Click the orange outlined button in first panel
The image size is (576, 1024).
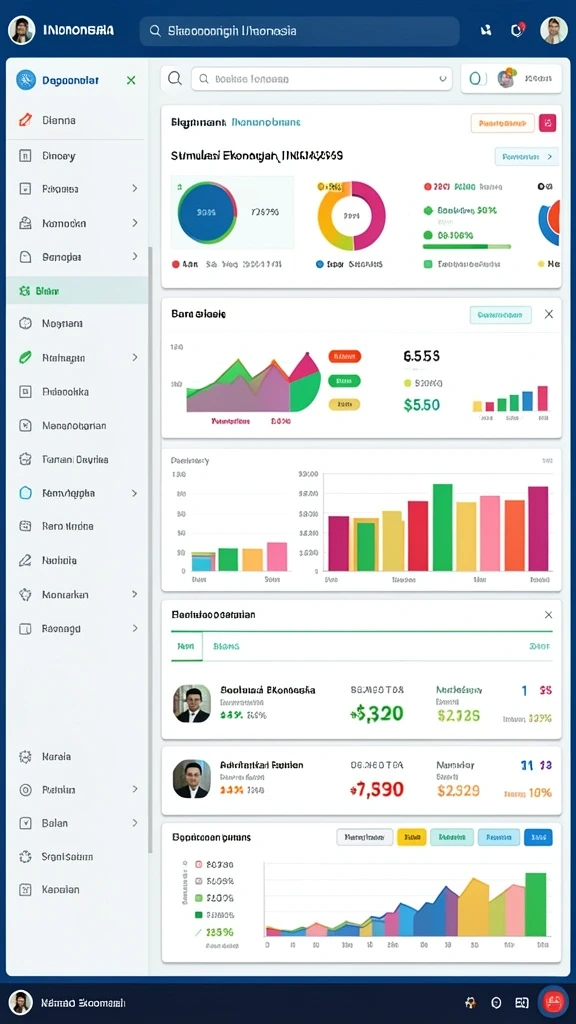point(502,123)
